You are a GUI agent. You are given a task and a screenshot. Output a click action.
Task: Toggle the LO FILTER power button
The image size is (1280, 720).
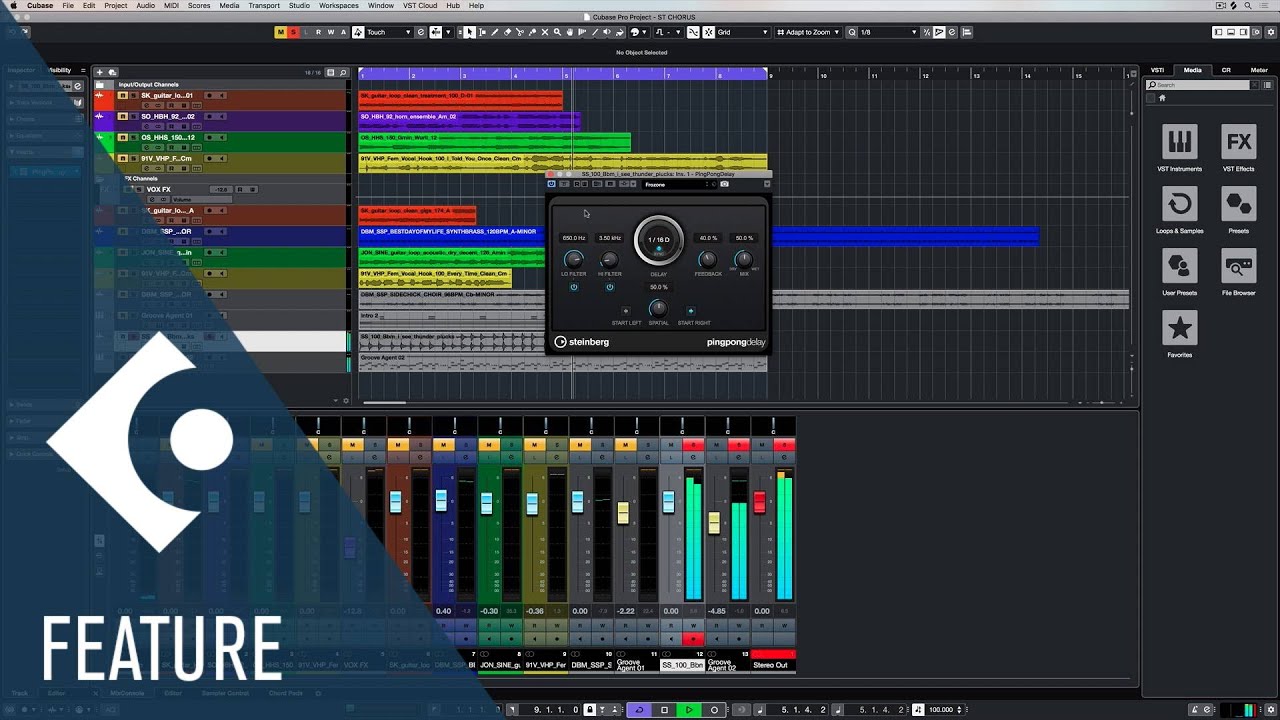pyautogui.click(x=574, y=287)
